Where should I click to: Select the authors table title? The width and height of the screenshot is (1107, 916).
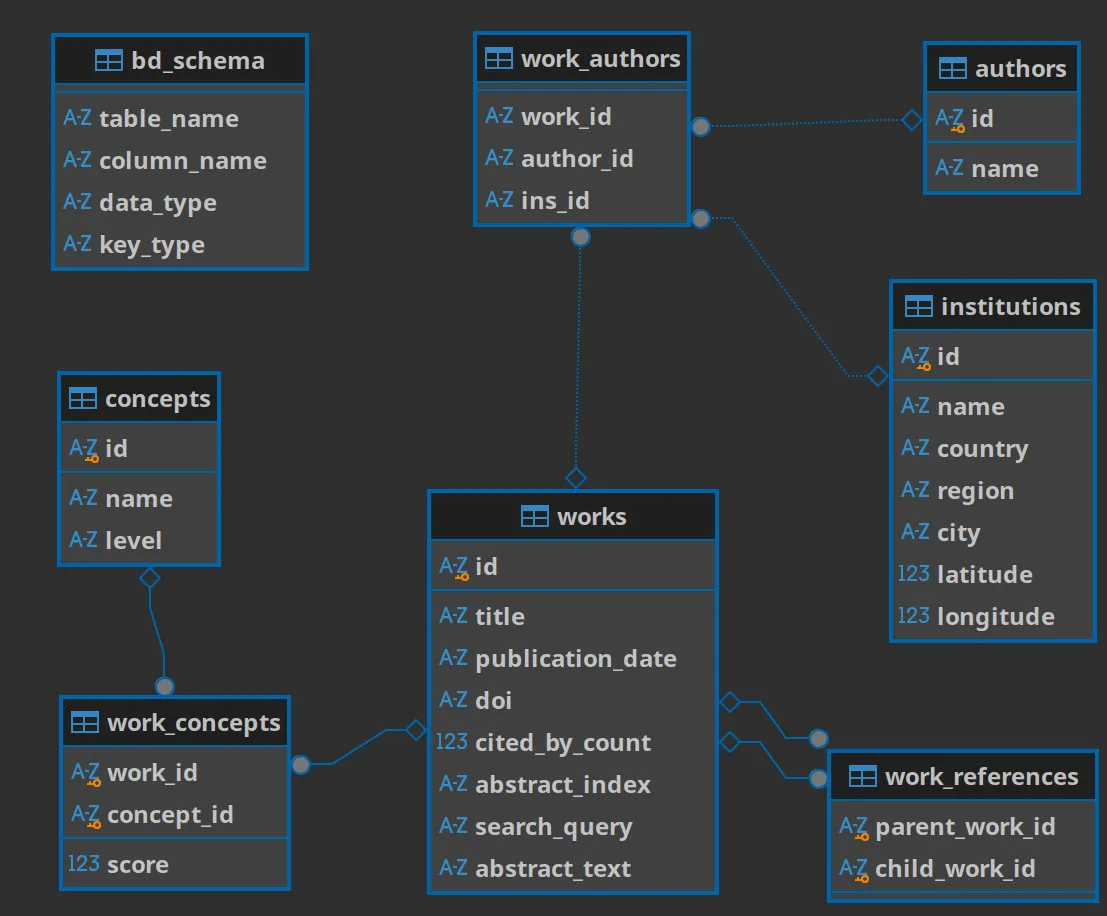coord(1021,69)
